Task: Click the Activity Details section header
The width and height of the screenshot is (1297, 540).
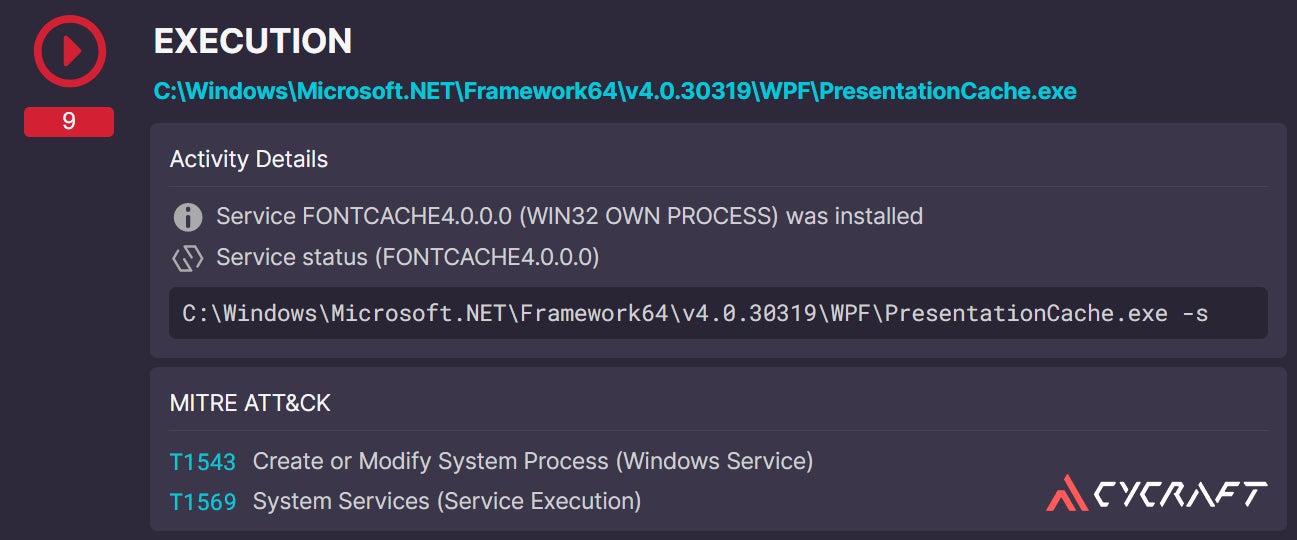Action: click(249, 159)
